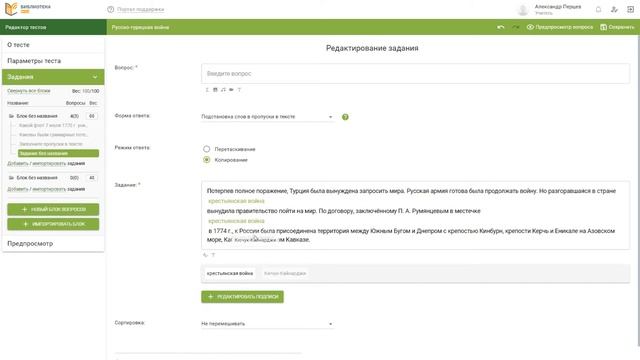Open the 'Сортировка' dropdown

pyautogui.click(x=267, y=324)
